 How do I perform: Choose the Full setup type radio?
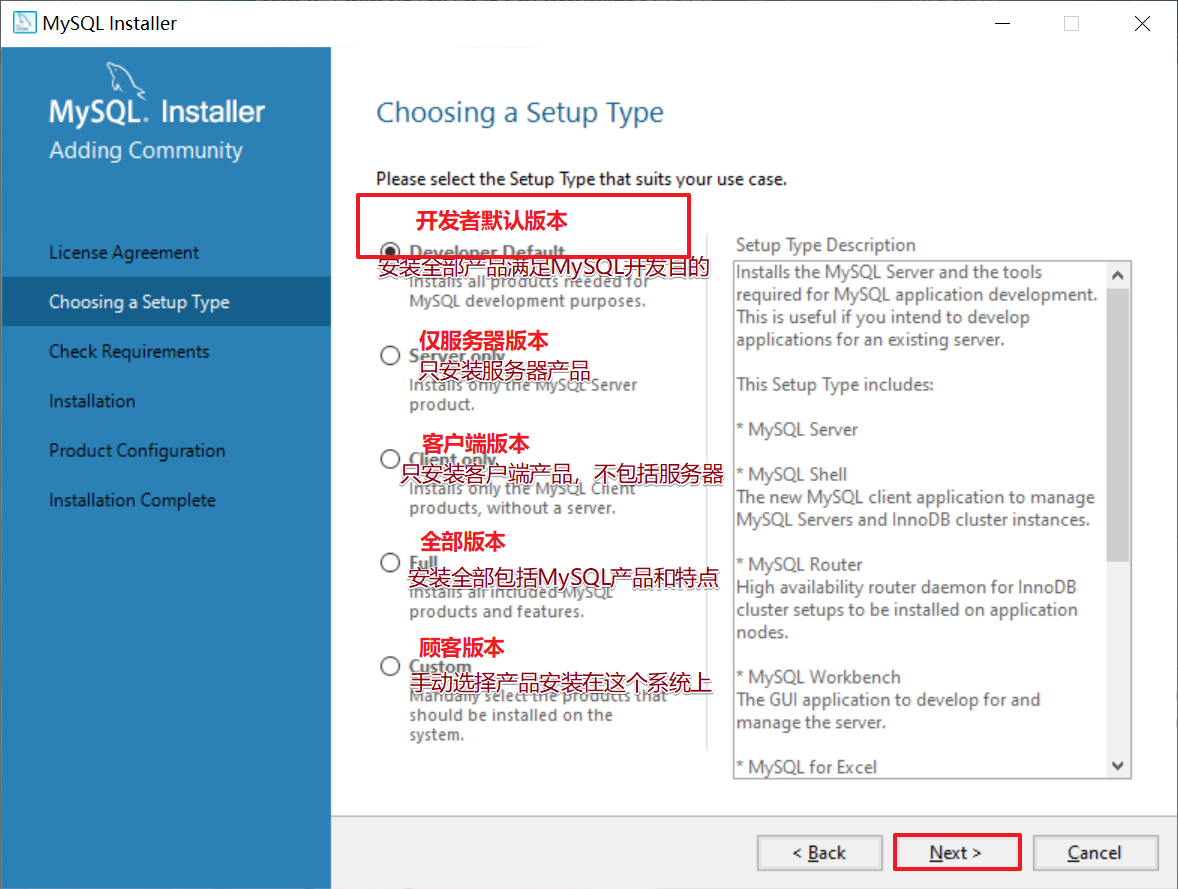pyautogui.click(x=390, y=562)
